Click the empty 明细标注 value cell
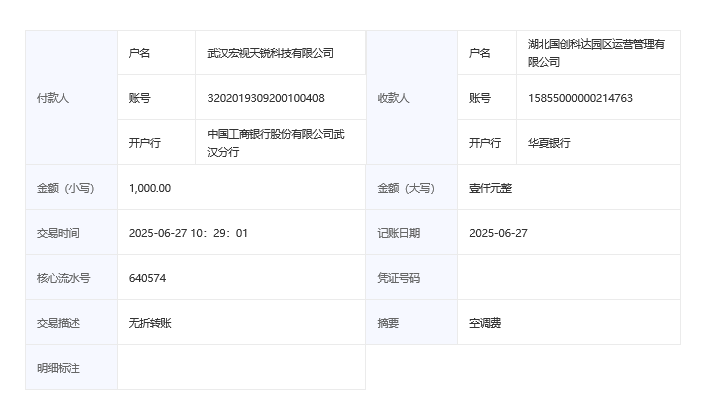The height and width of the screenshot is (408, 708). coord(240,368)
